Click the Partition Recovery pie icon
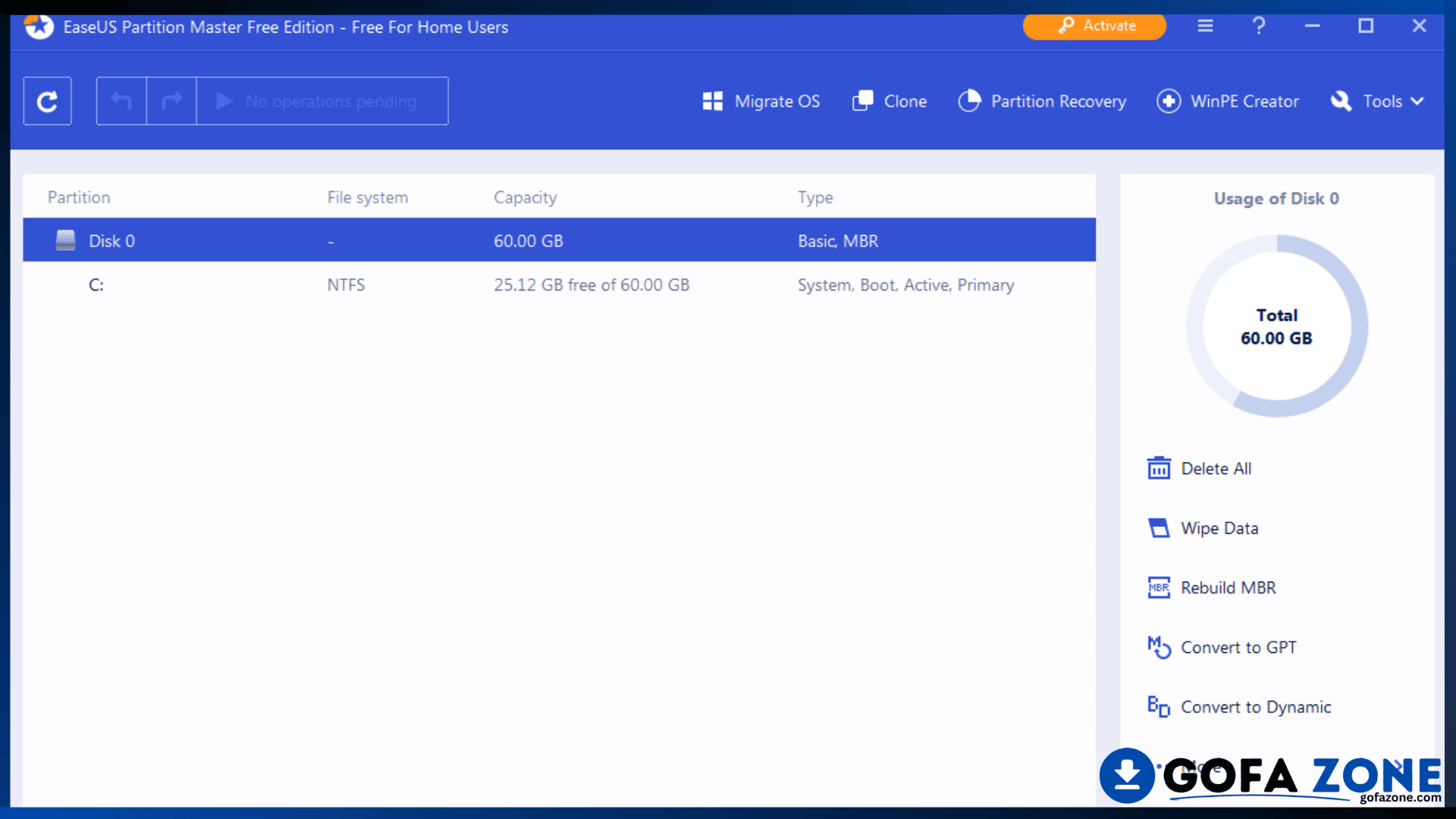 [969, 101]
